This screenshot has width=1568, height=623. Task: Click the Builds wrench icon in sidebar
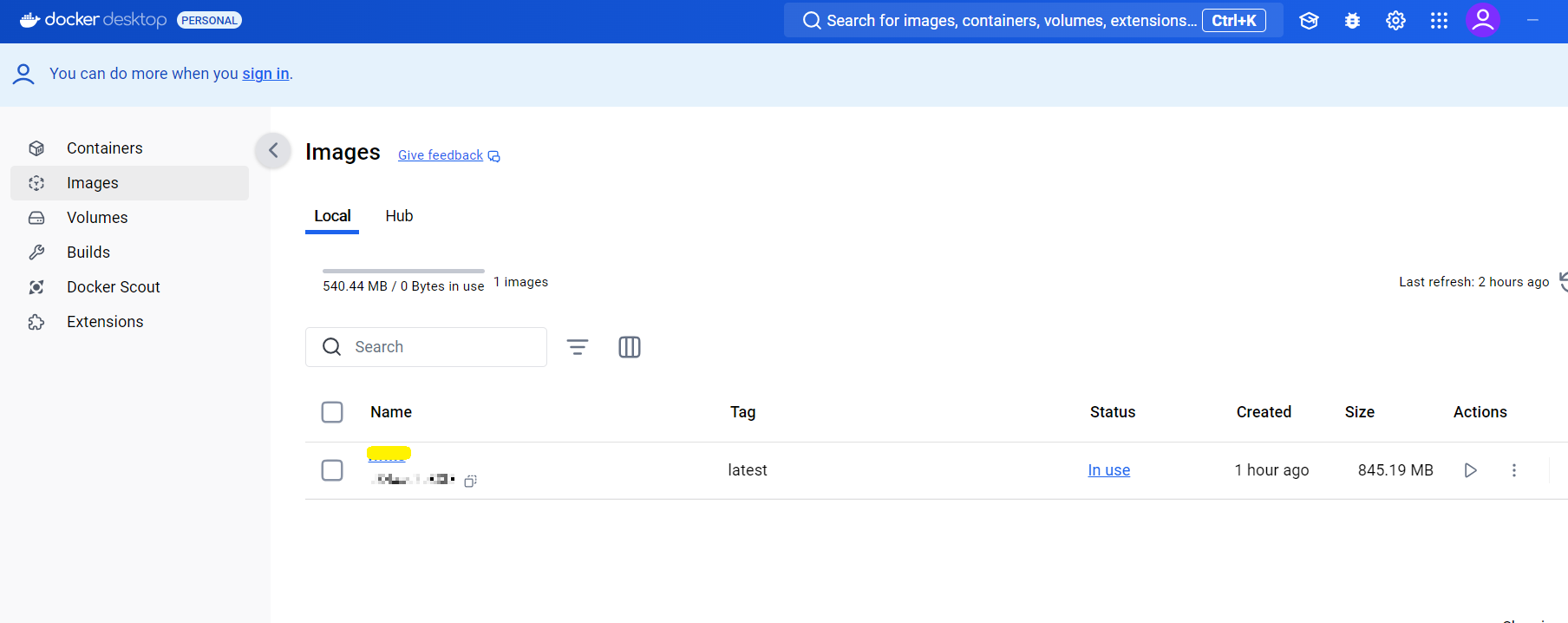pyautogui.click(x=36, y=252)
